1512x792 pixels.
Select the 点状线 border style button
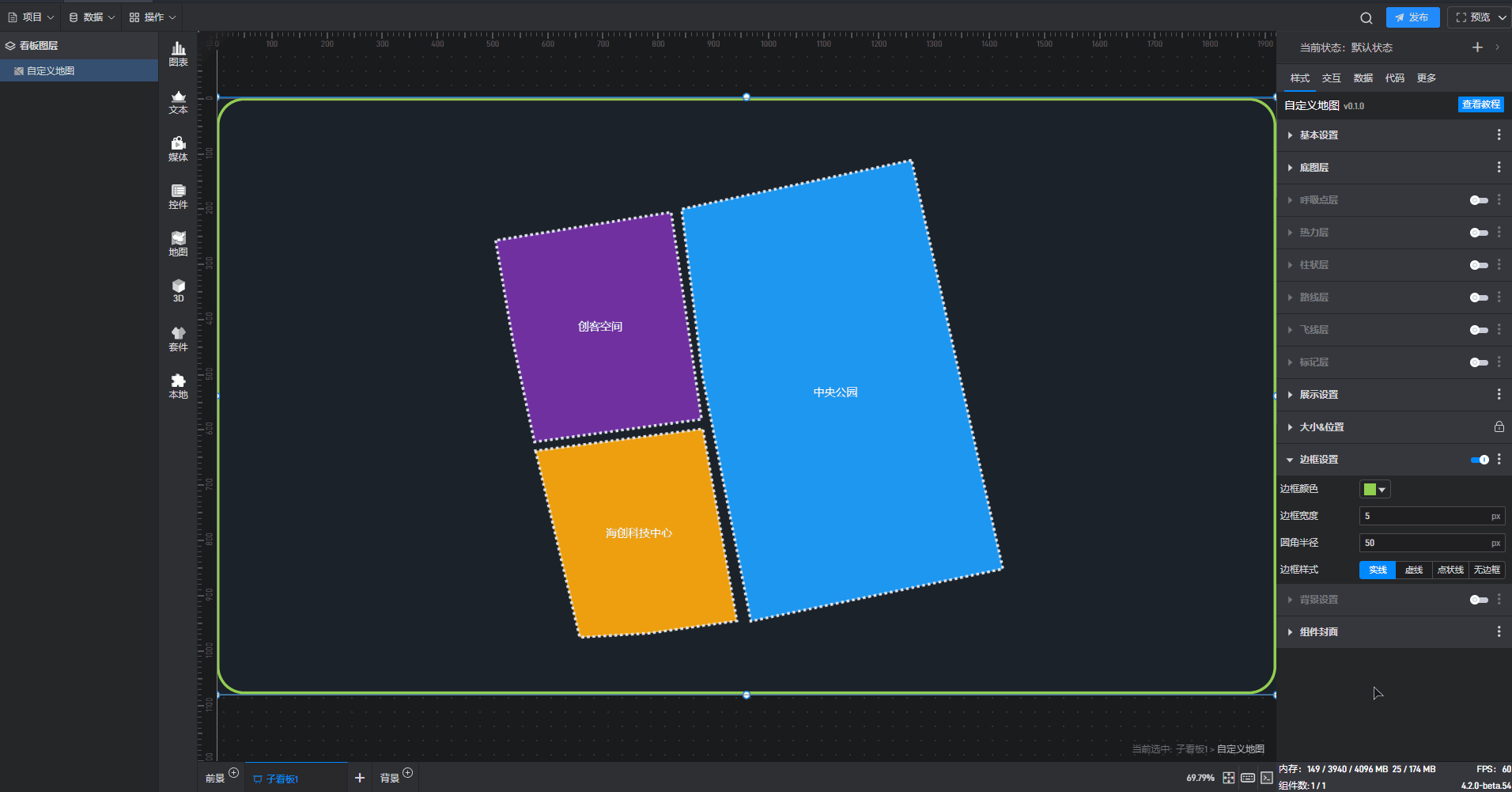click(1450, 570)
